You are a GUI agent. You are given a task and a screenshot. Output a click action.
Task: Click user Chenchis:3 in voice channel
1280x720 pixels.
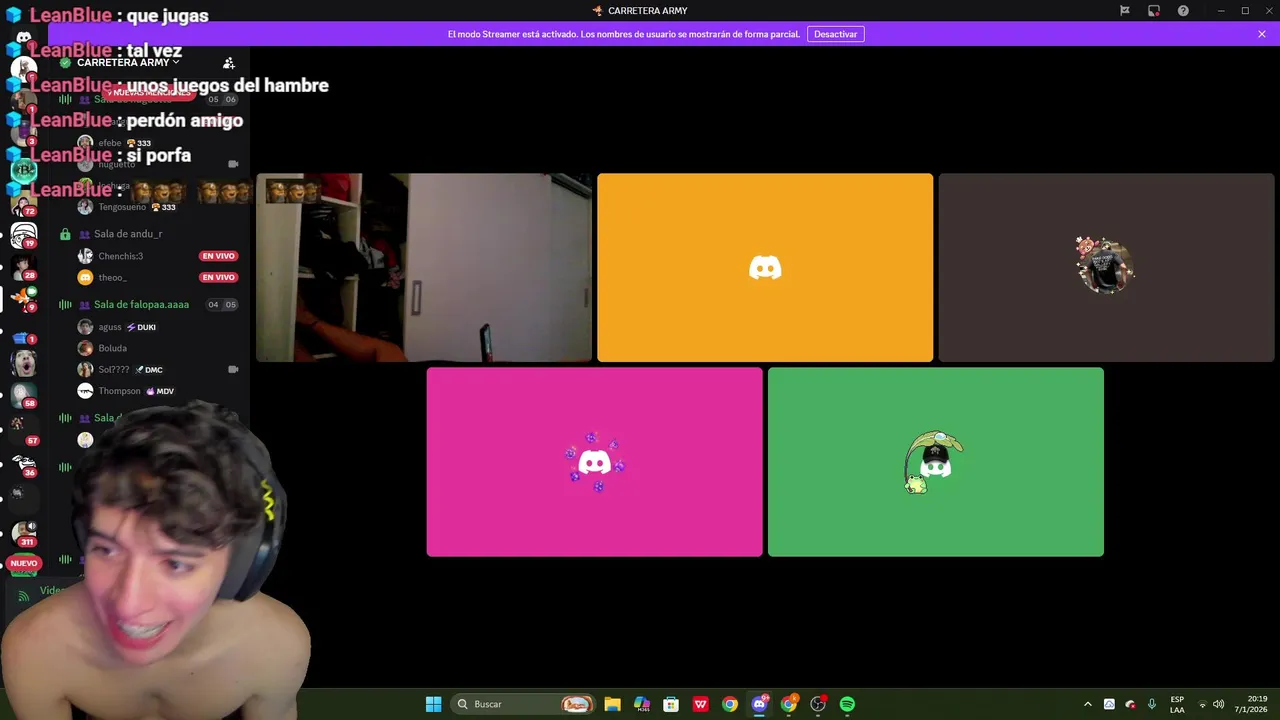(x=120, y=256)
